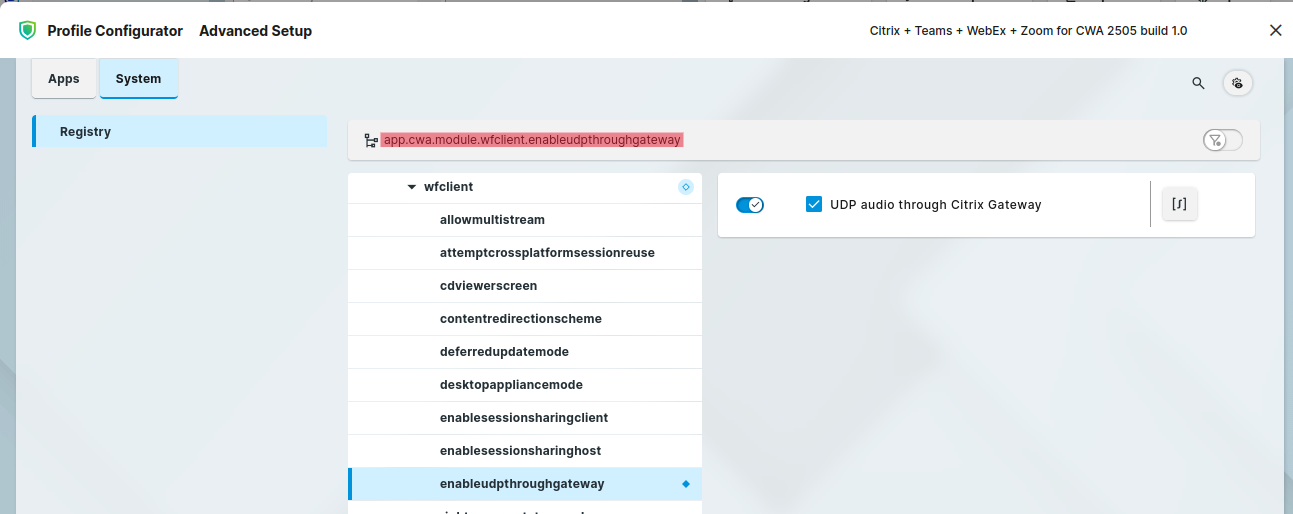Image resolution: width=1293 pixels, height=514 pixels.
Task: Select desktopappliancemode registry key
Action: 511,385
